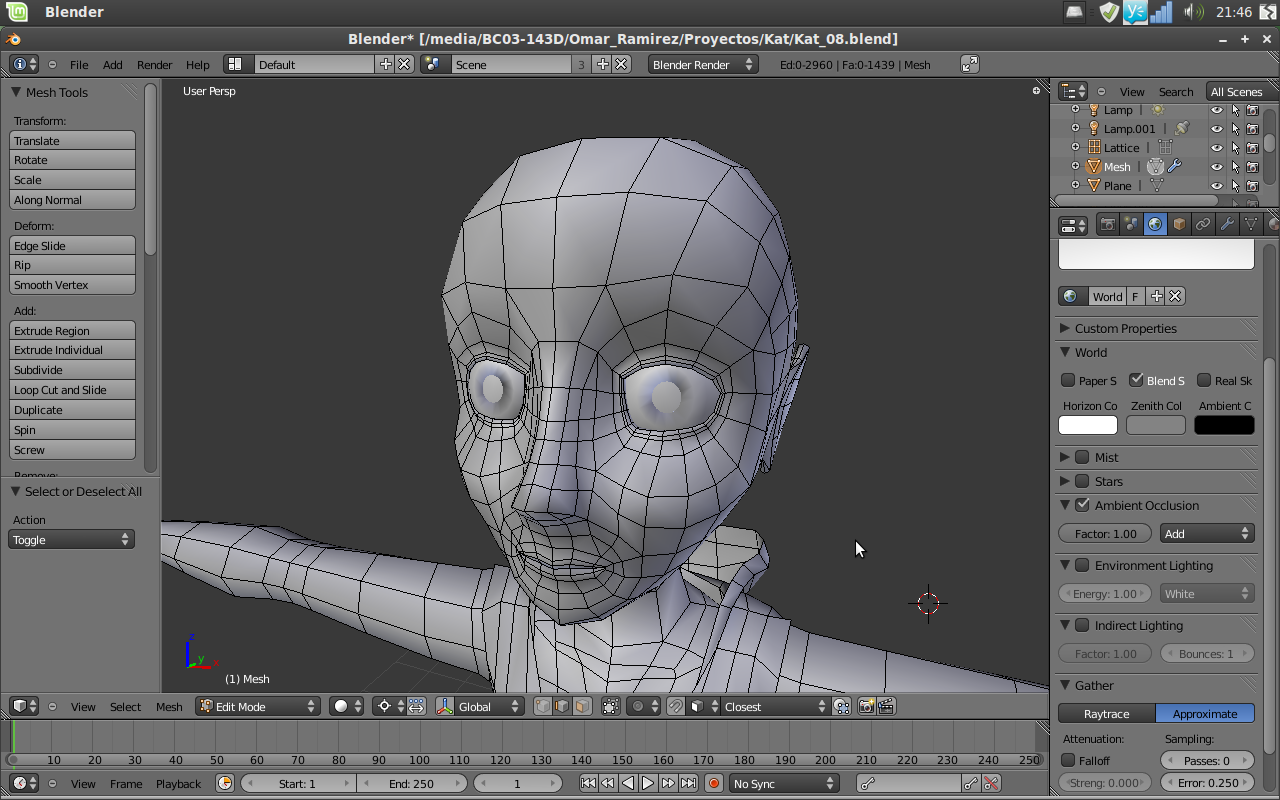The width and height of the screenshot is (1280, 800).
Task: Click the Subdivide button in Mesh Tools
Action: (72, 370)
